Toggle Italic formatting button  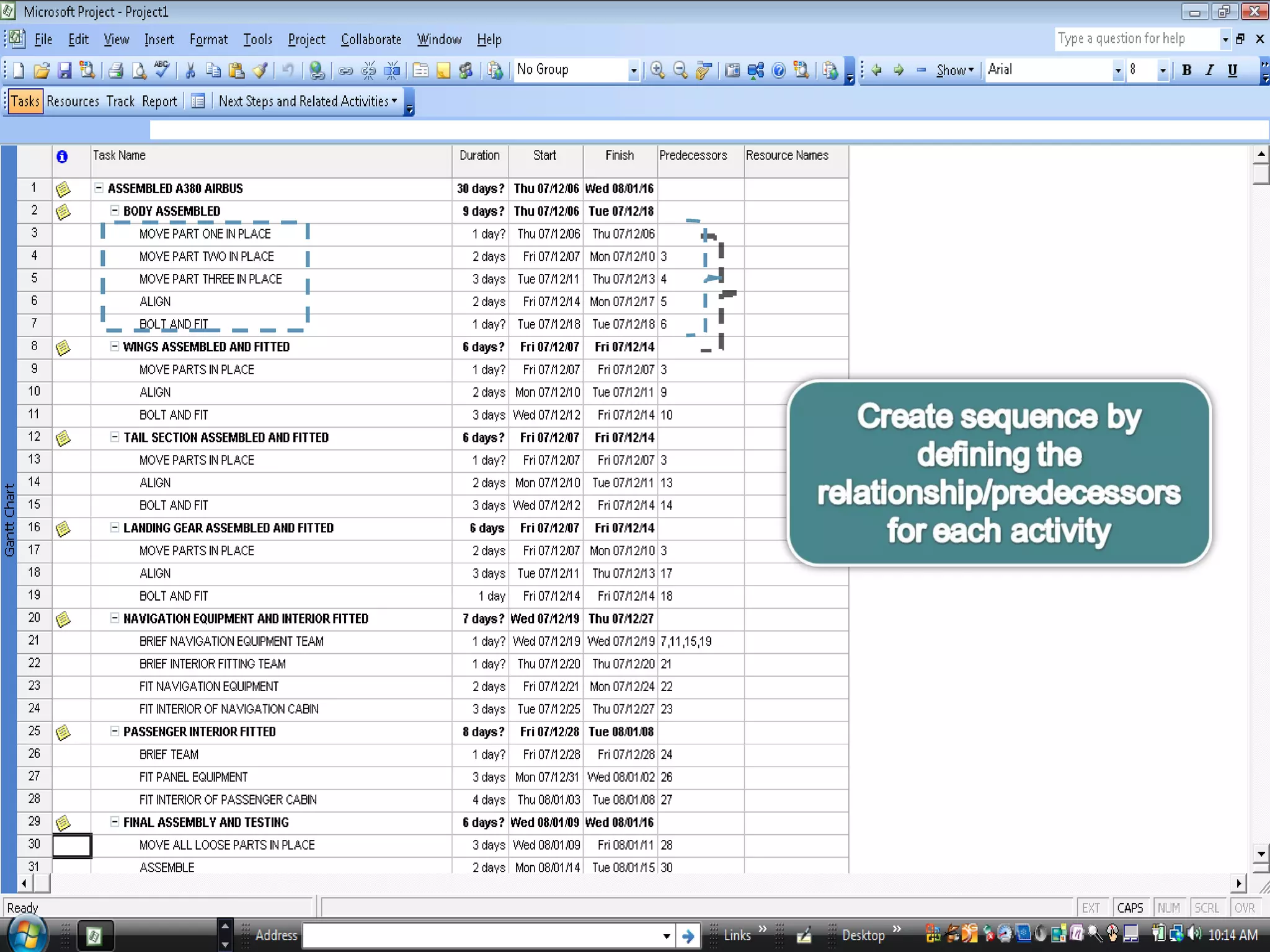[x=1209, y=70]
